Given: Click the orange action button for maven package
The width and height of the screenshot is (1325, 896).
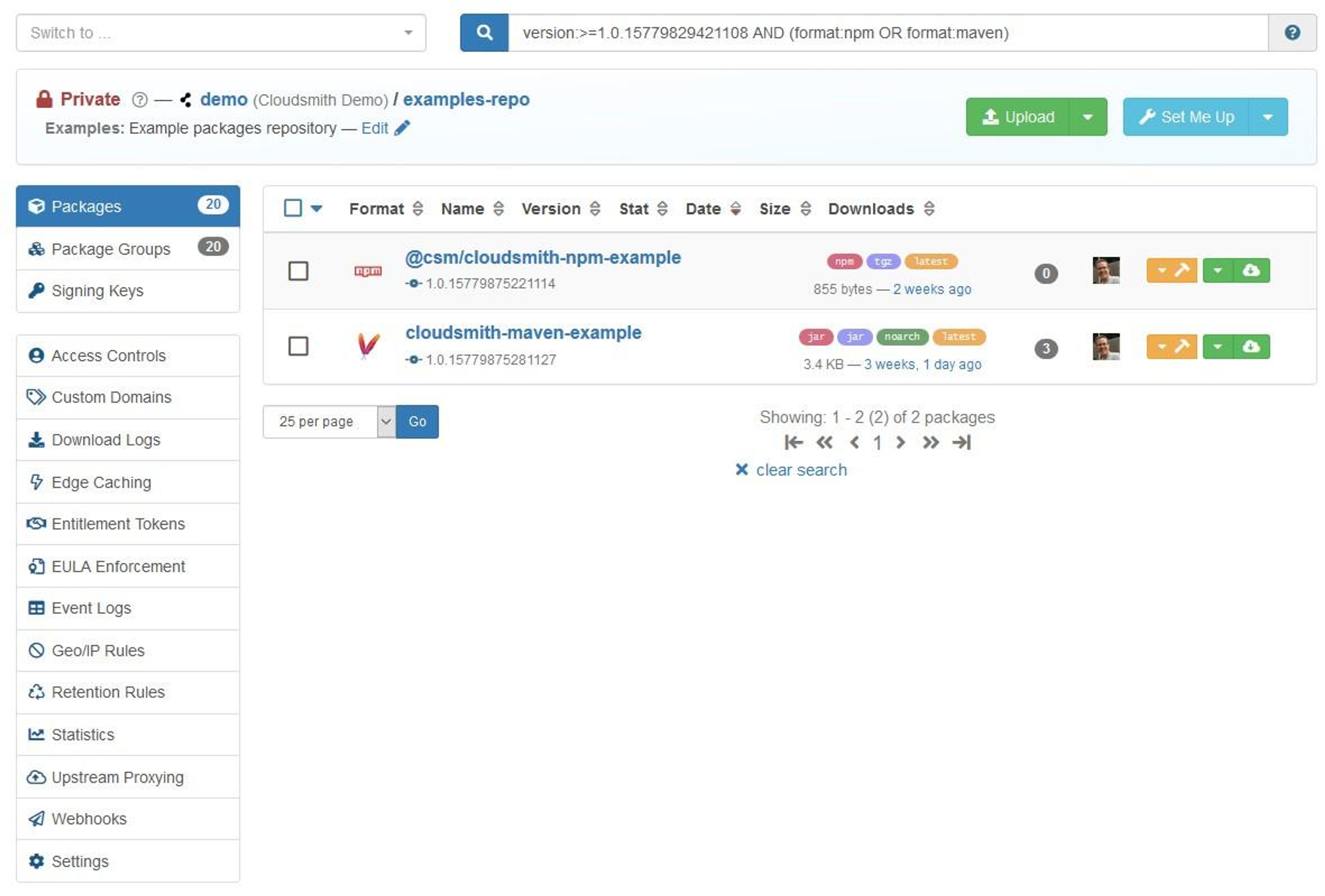Looking at the screenshot, I should (1171, 347).
